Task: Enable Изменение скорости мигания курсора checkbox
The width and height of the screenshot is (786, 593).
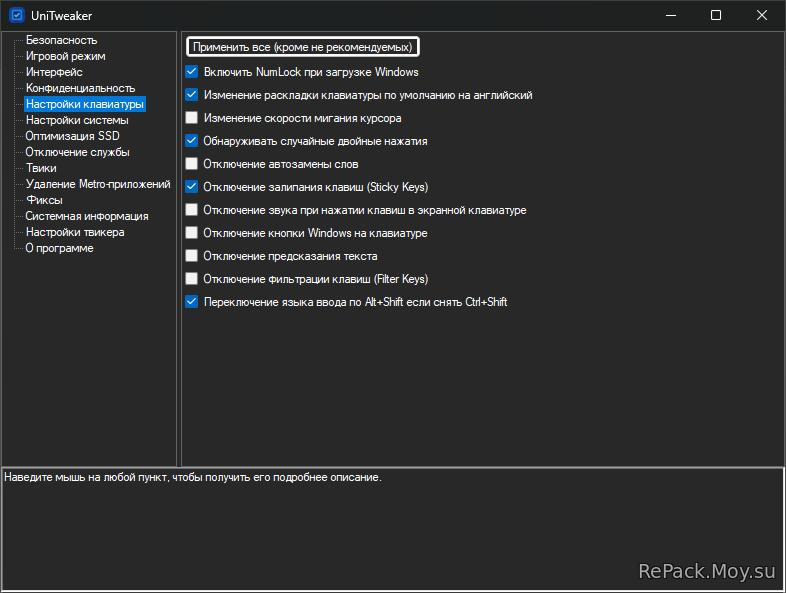Action: click(191, 118)
